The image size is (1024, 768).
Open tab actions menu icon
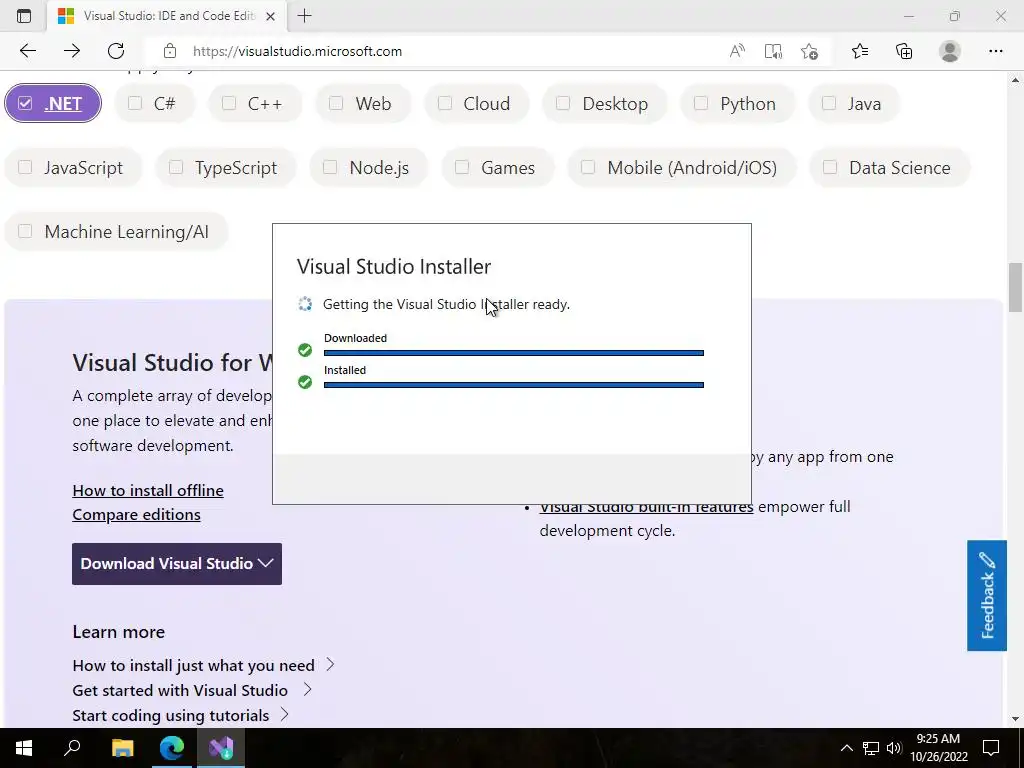tap(24, 16)
